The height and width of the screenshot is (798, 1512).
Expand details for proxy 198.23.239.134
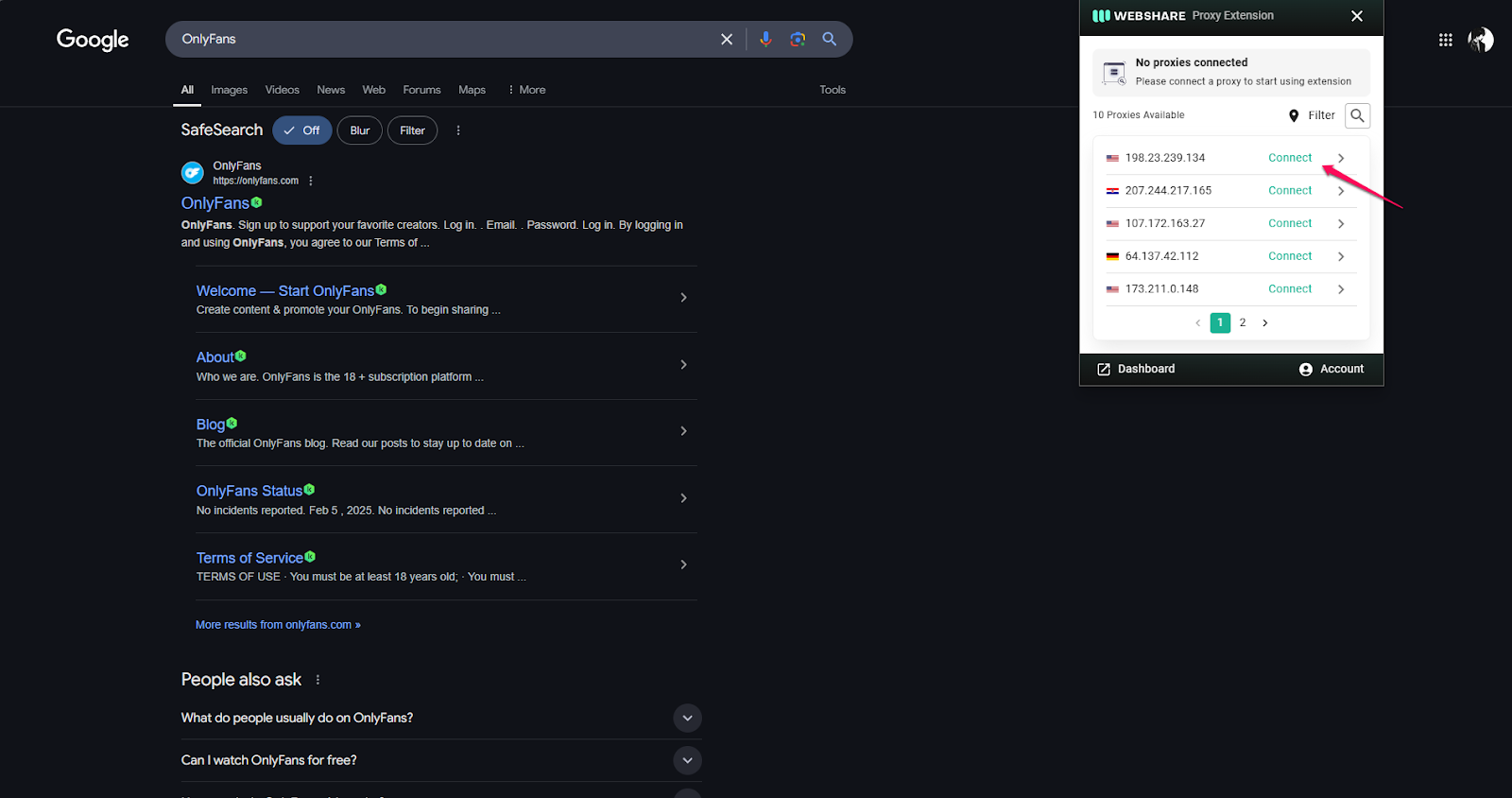[1341, 158]
